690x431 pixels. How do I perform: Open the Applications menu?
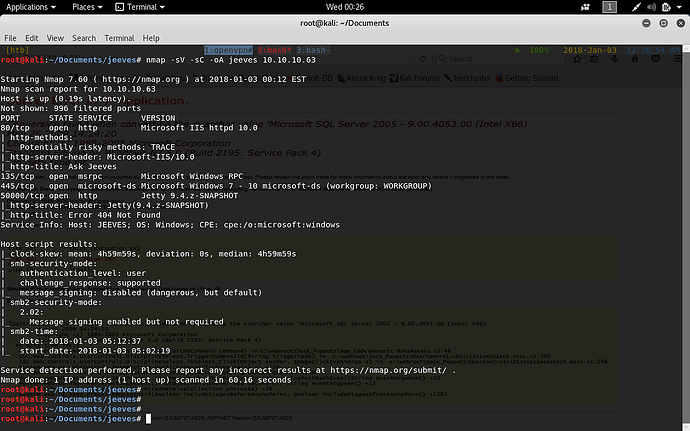[31, 7]
